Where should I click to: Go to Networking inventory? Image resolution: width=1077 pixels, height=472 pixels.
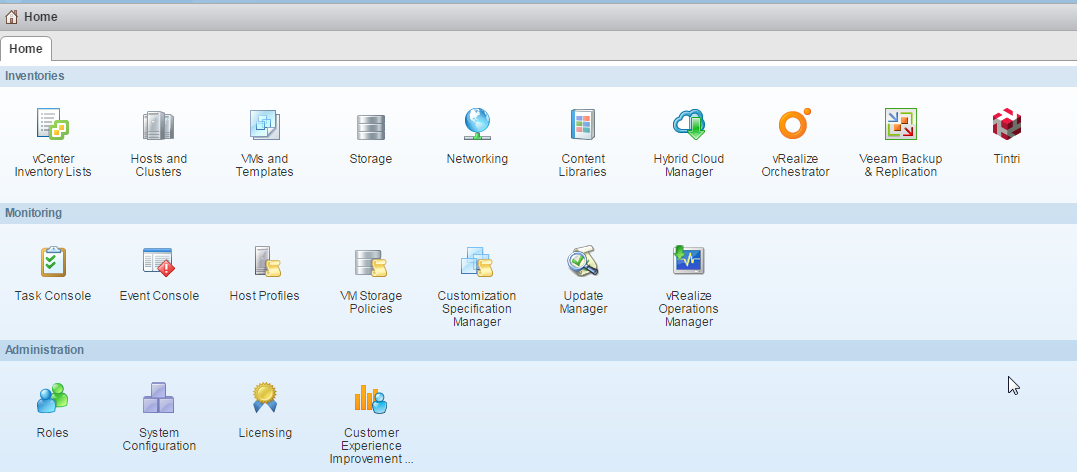(477, 126)
